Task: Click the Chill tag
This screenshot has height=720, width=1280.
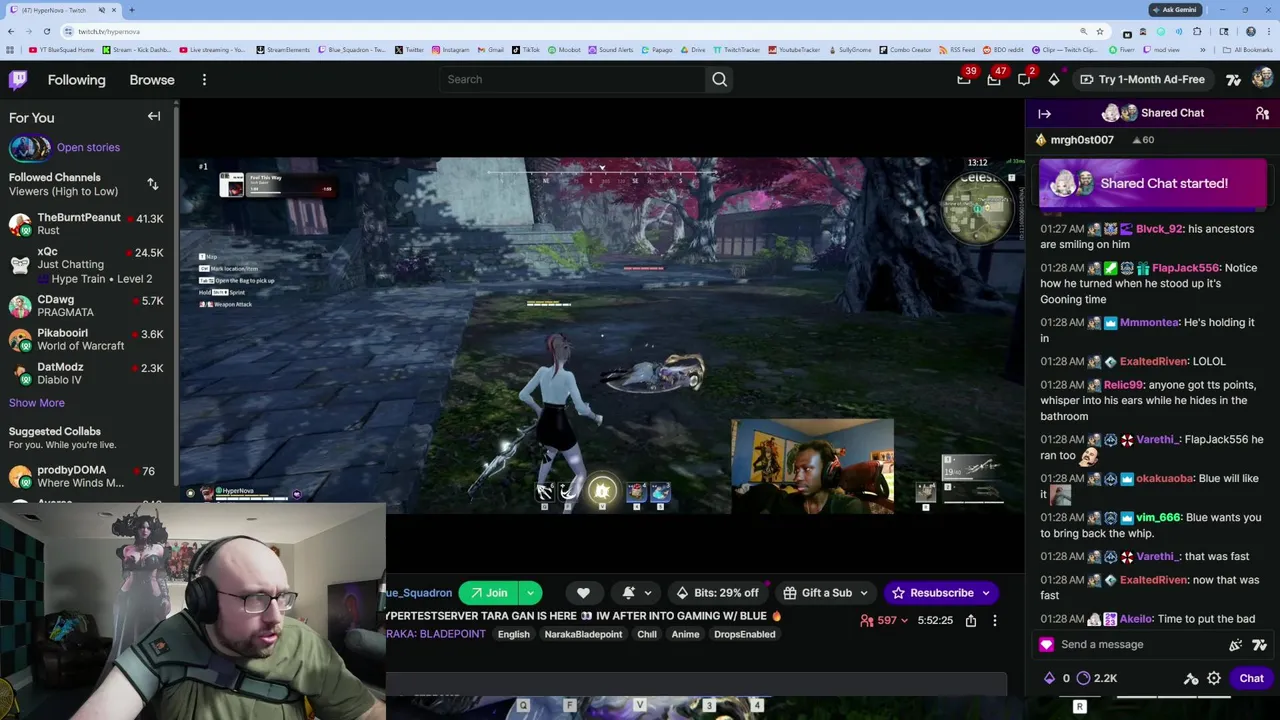Action: 647,634
